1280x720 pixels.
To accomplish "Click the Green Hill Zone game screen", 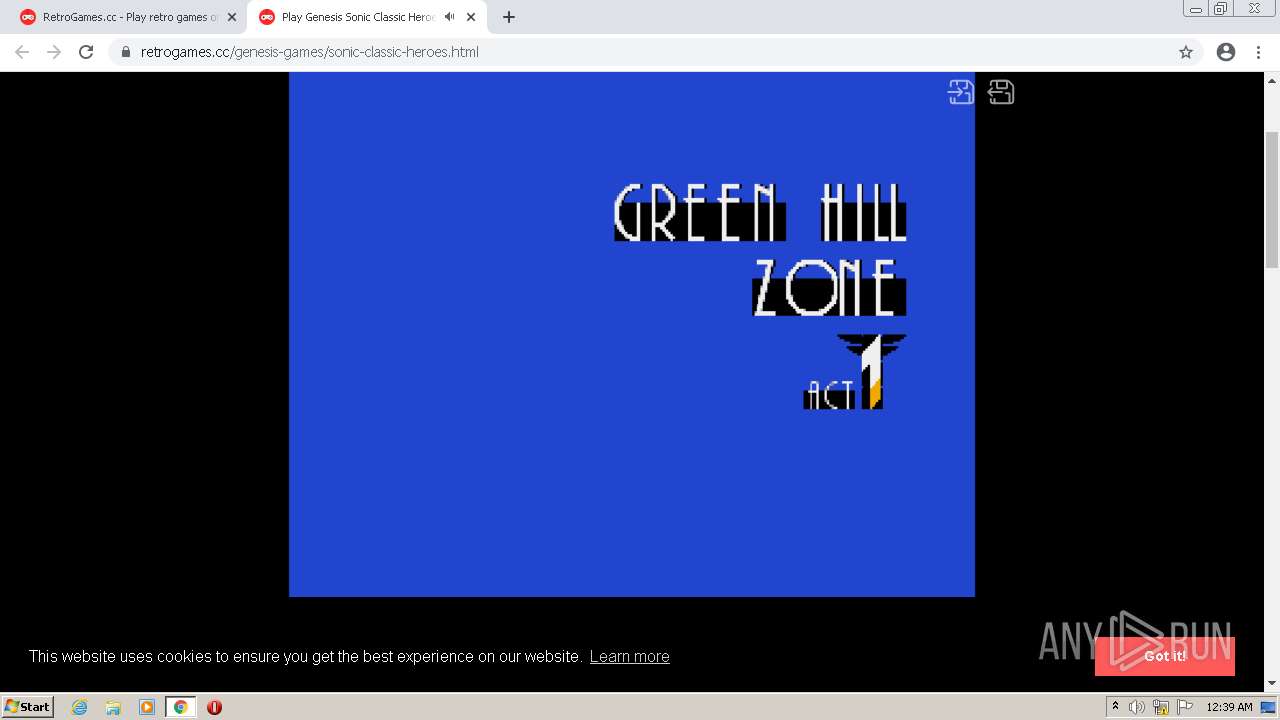I will 632,334.
